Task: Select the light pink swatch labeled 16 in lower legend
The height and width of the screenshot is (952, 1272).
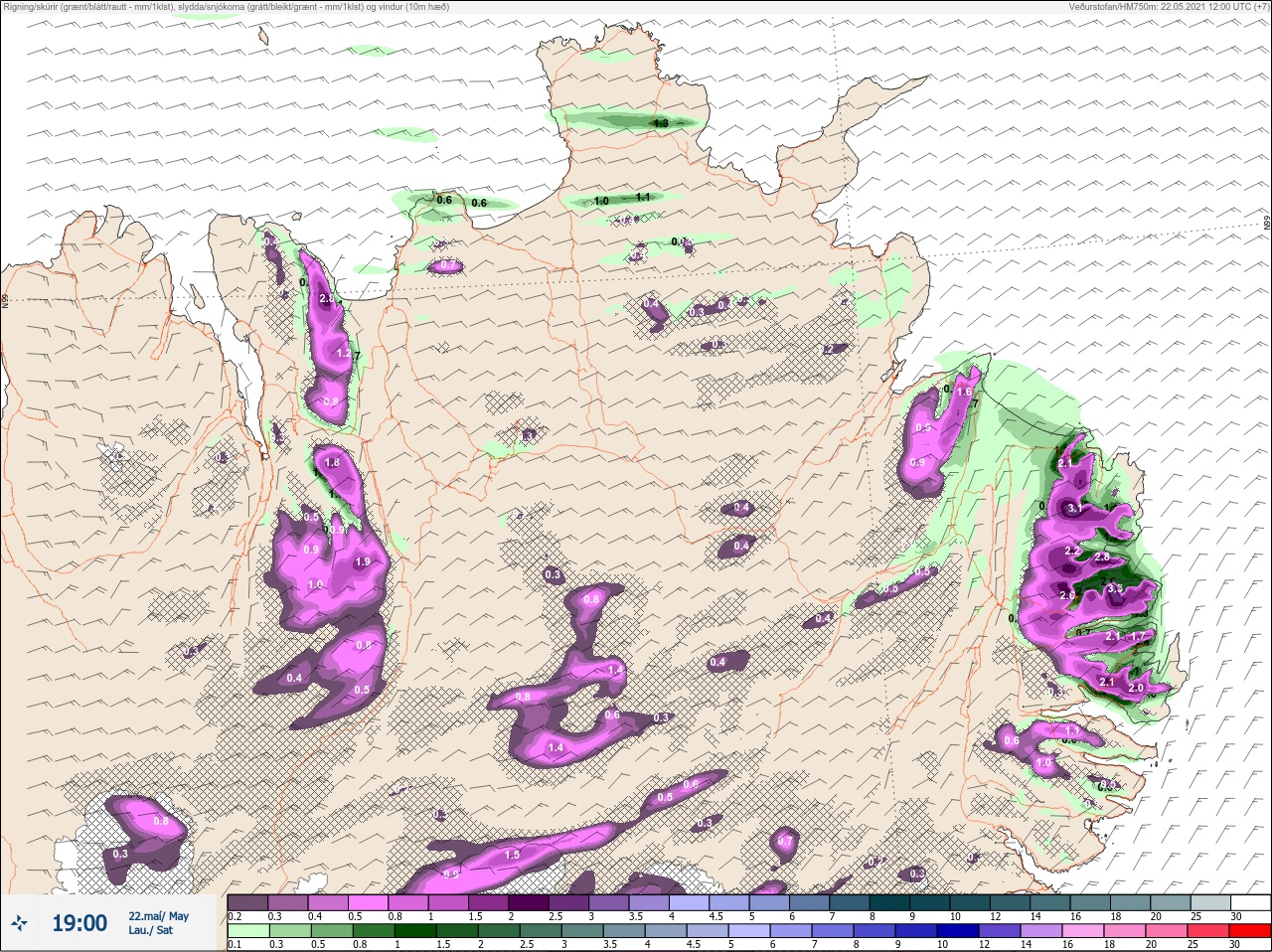Action: point(1082,930)
